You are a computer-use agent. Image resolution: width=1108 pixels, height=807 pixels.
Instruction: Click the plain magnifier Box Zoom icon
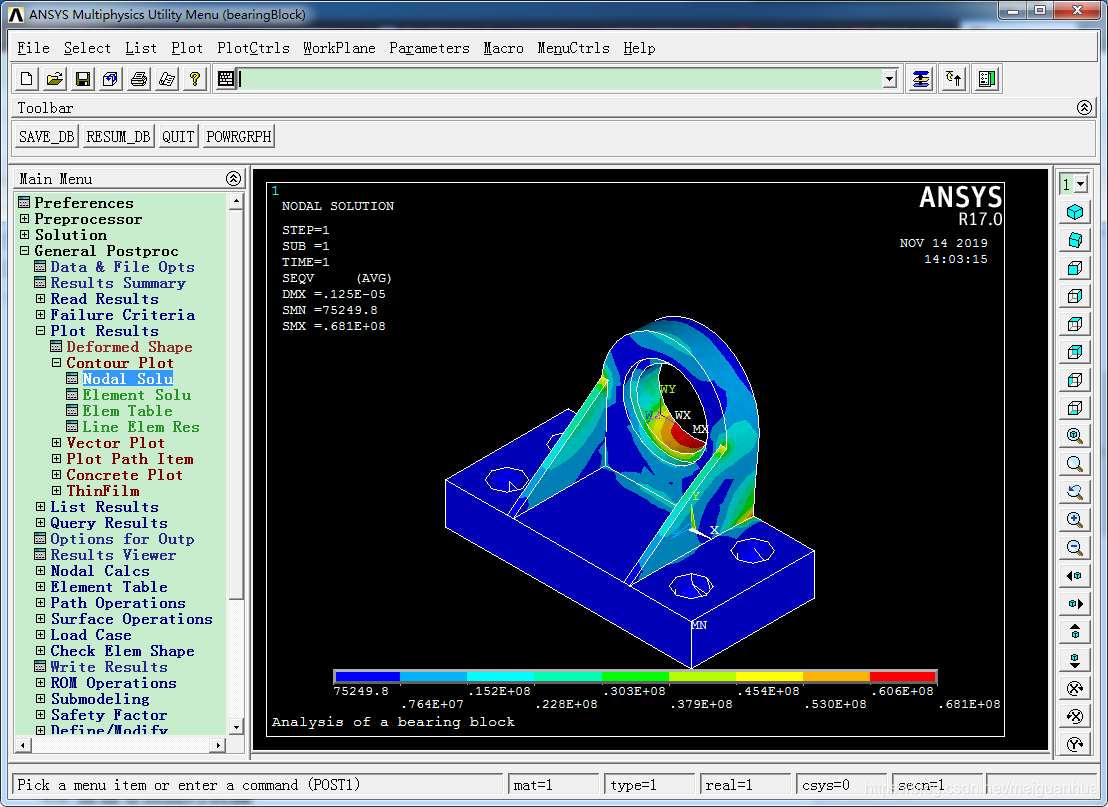[x=1075, y=464]
